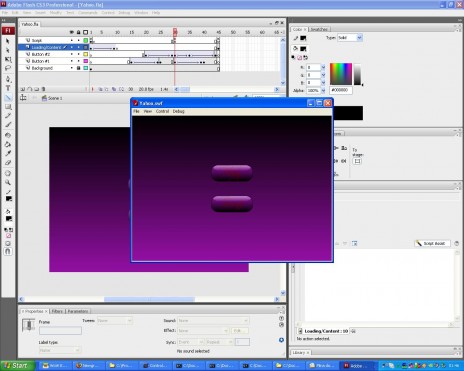Toggle visibility dot of Script layer
The width and height of the screenshot is (464, 371).
pyautogui.click(x=72, y=40)
